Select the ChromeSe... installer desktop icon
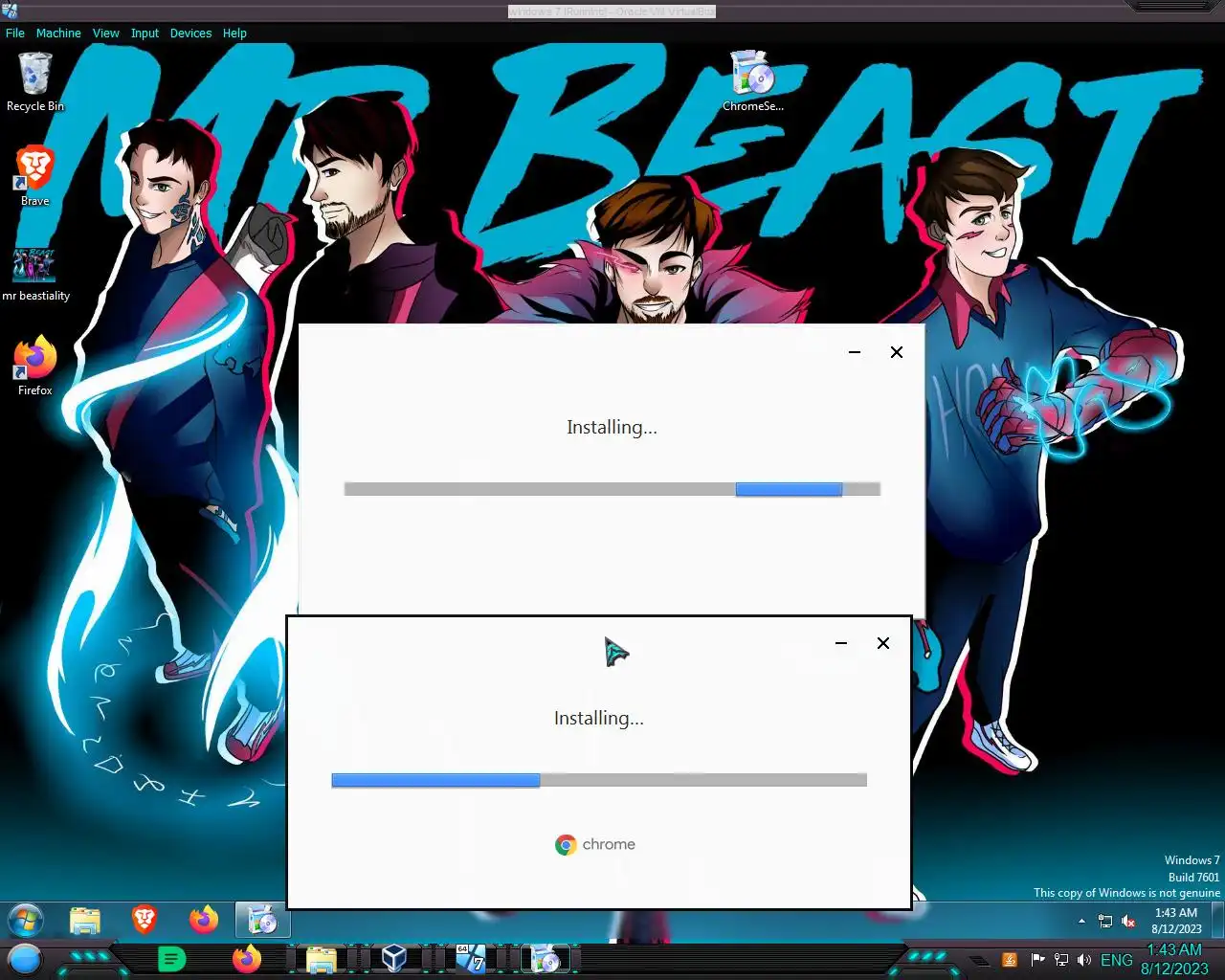This screenshot has width=1225, height=980. (753, 81)
